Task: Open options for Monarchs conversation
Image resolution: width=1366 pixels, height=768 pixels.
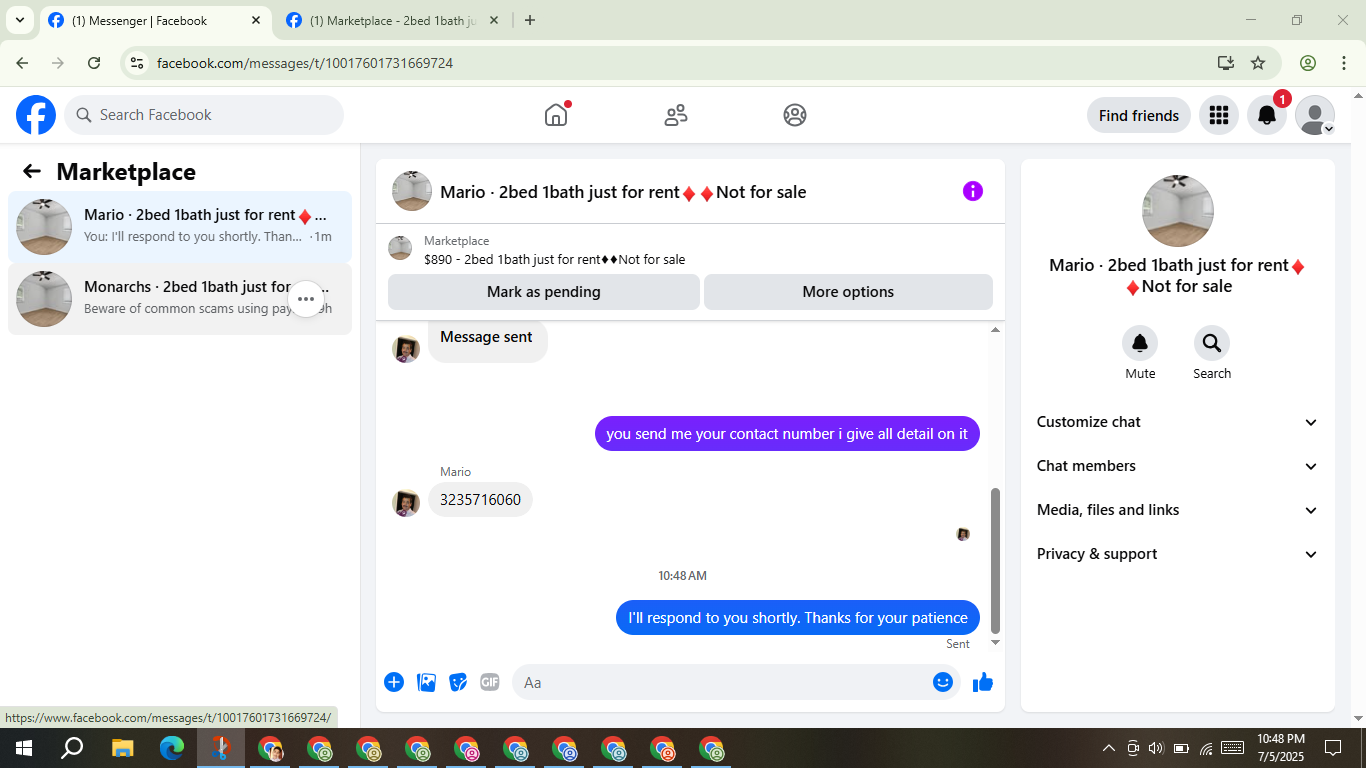Action: coord(306,298)
